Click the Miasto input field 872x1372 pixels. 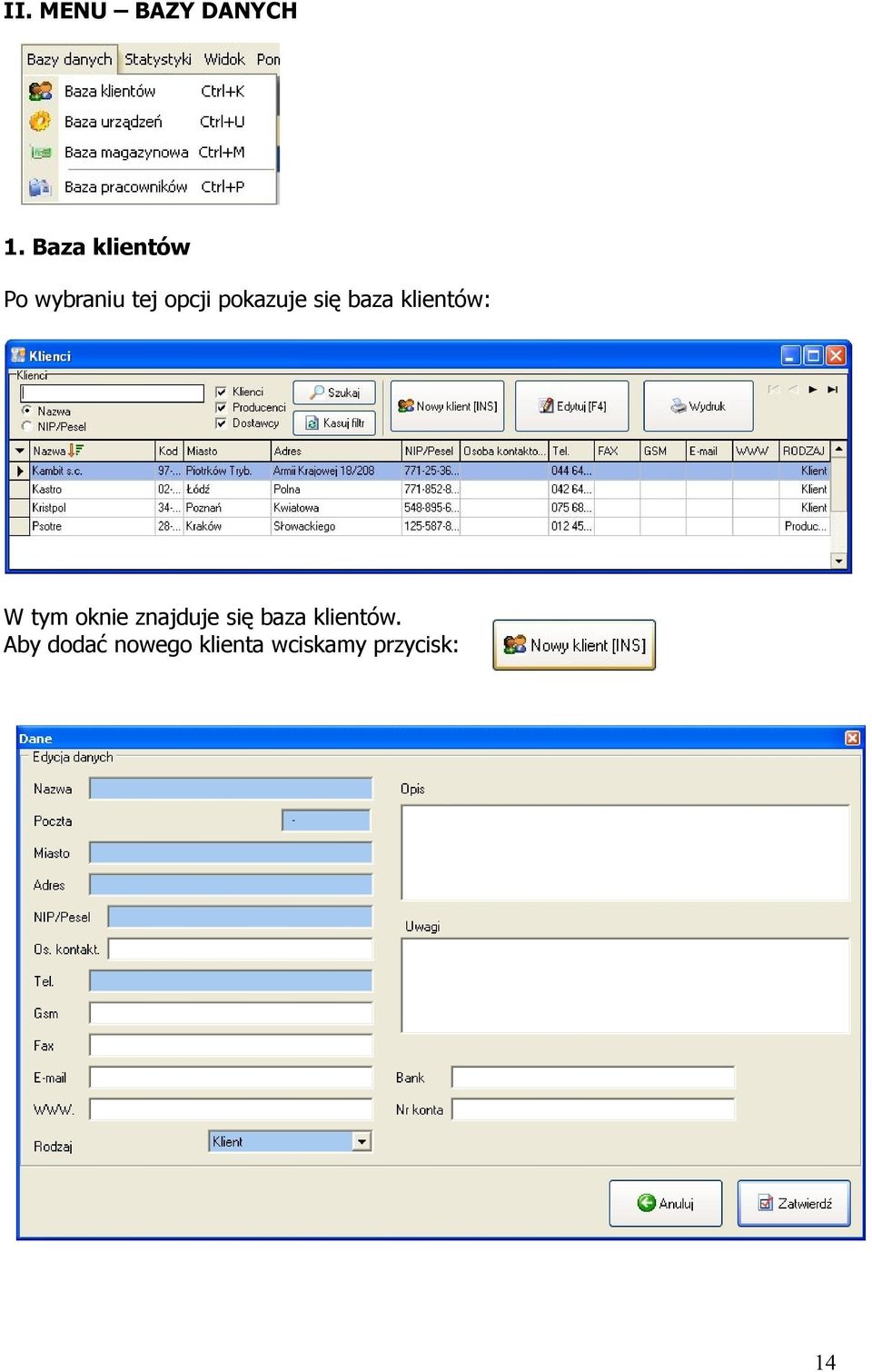(231, 852)
